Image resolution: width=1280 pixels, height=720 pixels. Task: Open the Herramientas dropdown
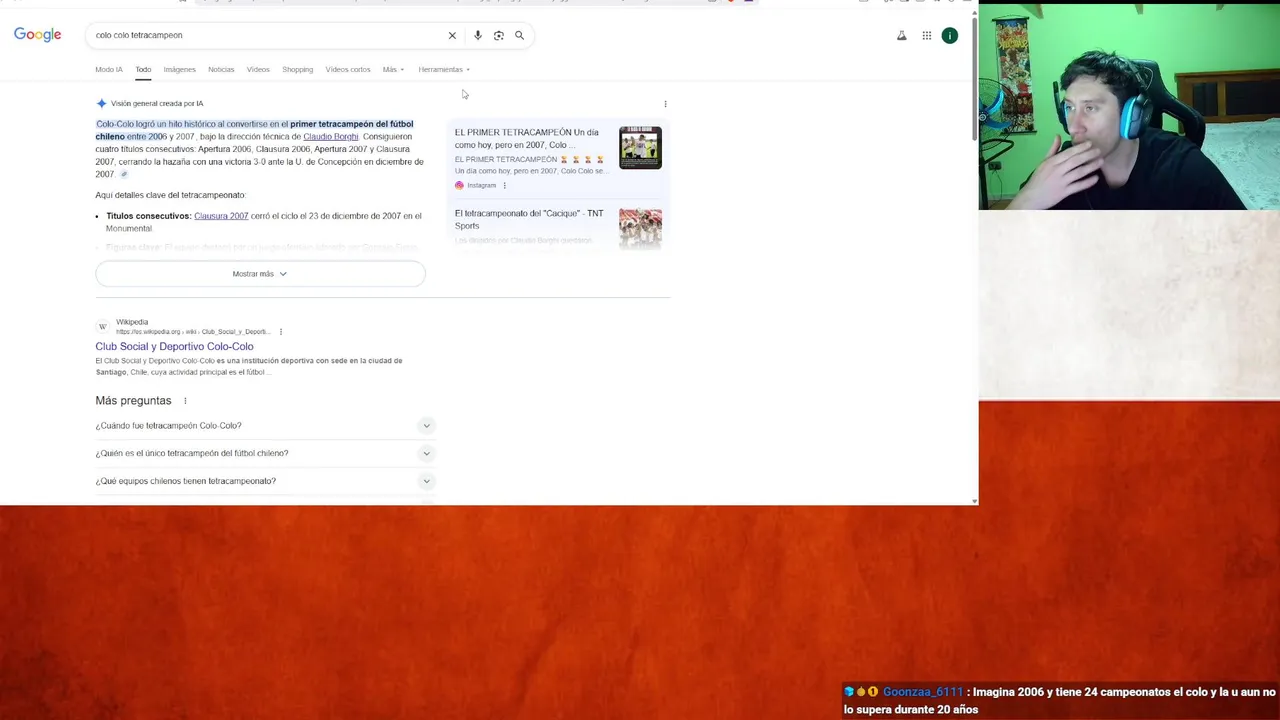click(x=444, y=69)
